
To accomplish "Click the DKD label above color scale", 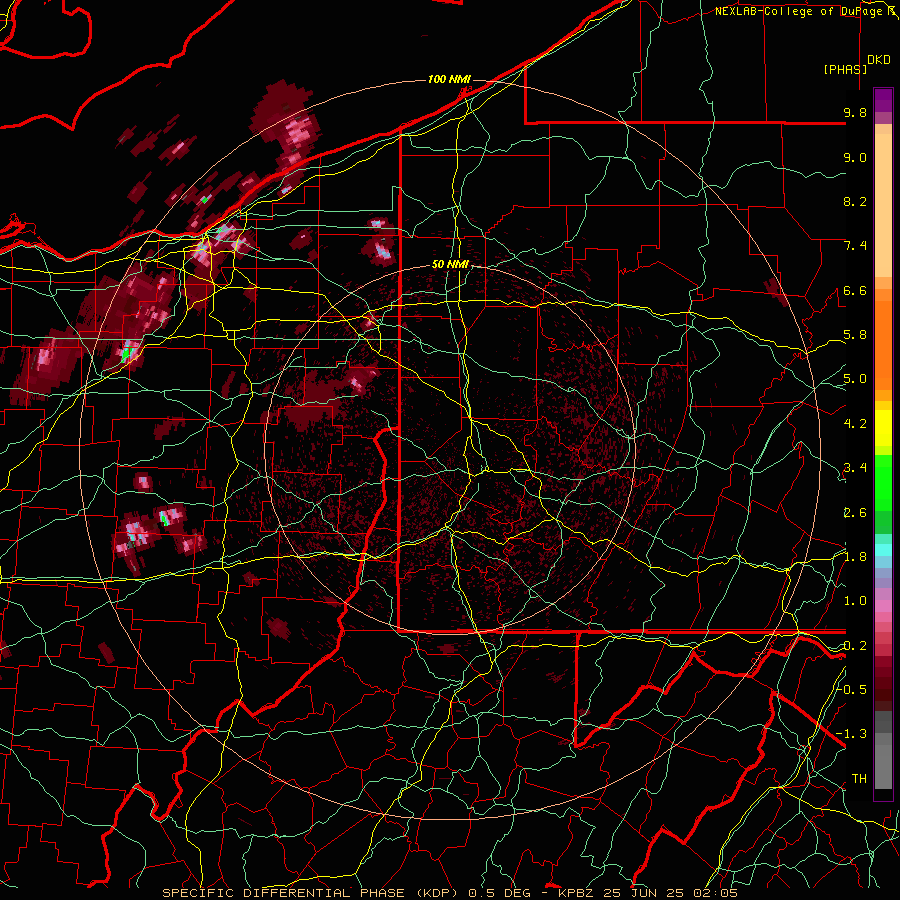I will [x=879, y=60].
